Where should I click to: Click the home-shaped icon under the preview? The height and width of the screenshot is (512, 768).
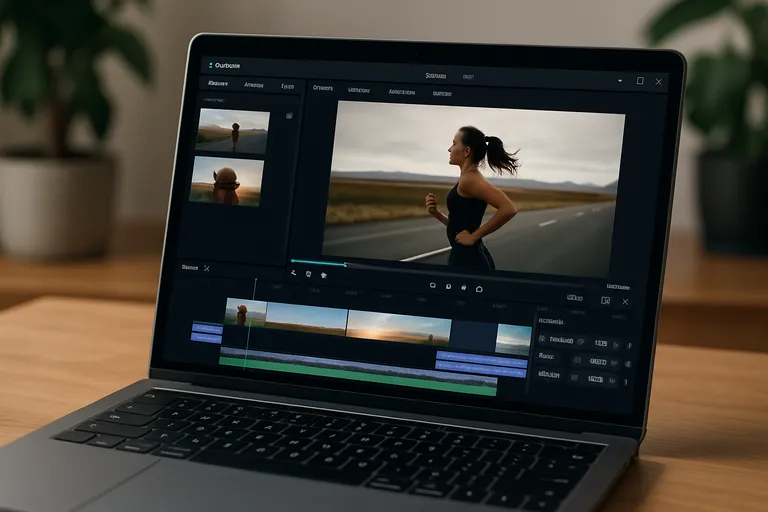pos(479,289)
